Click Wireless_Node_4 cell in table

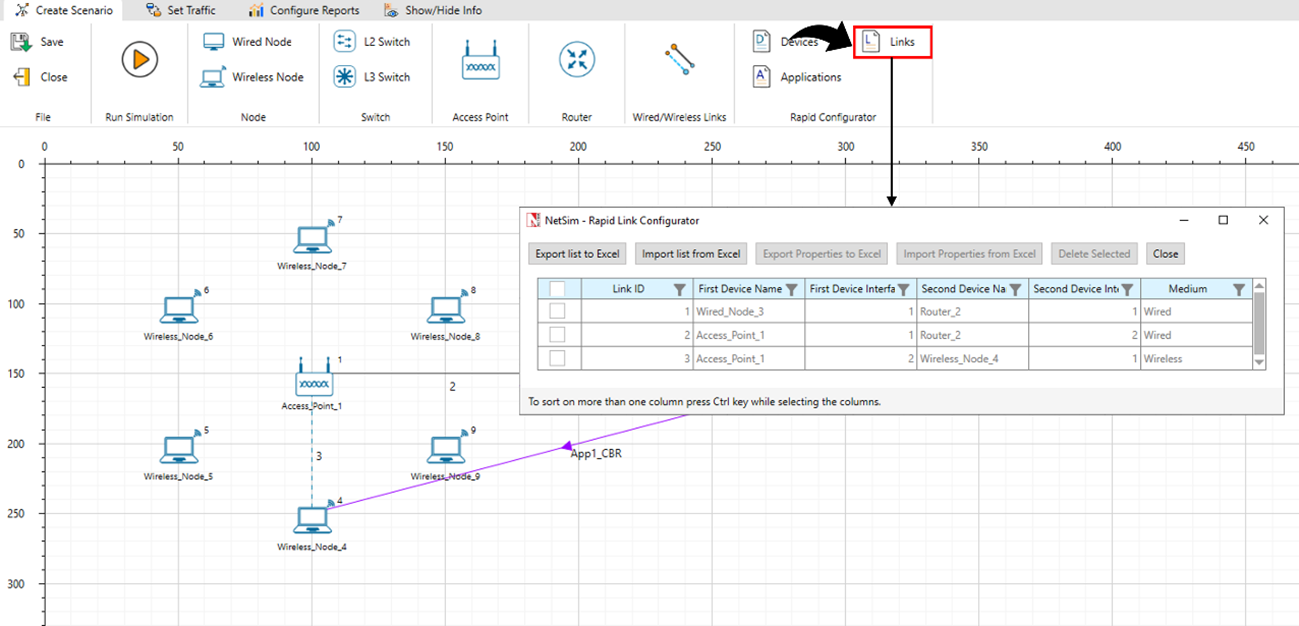972,358
